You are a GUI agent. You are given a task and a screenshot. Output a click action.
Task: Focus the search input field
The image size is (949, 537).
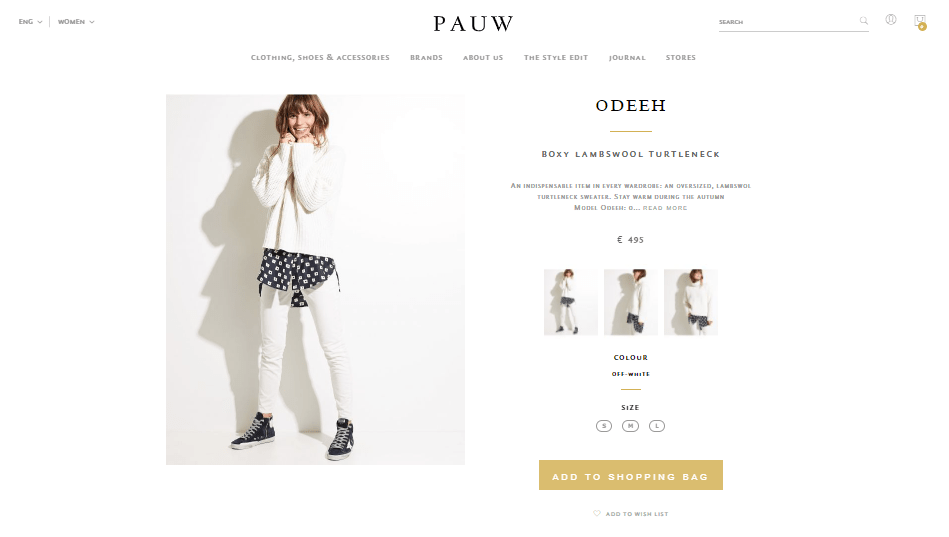point(787,22)
